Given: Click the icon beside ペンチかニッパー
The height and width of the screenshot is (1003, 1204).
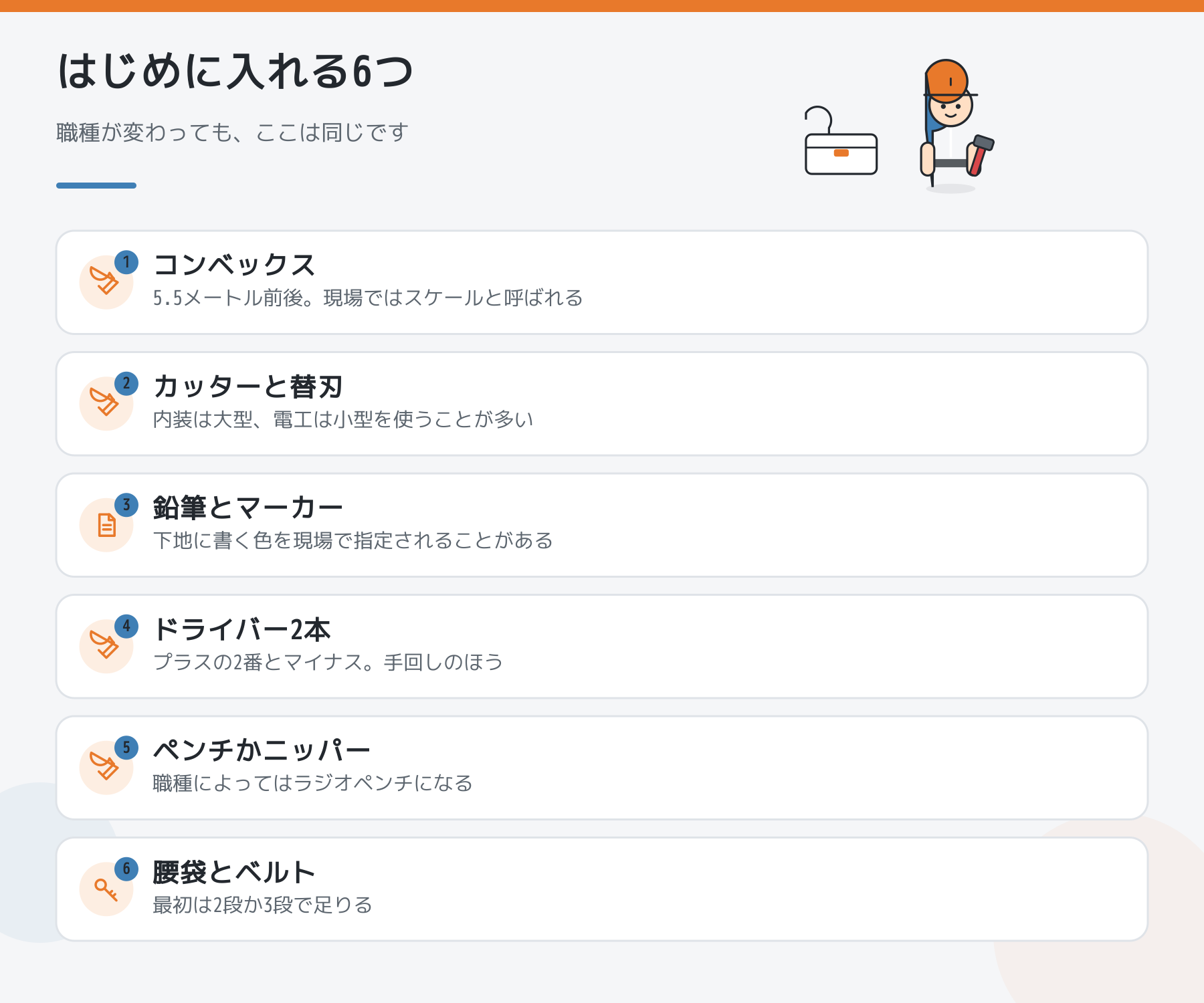Looking at the screenshot, I should pos(106,768).
